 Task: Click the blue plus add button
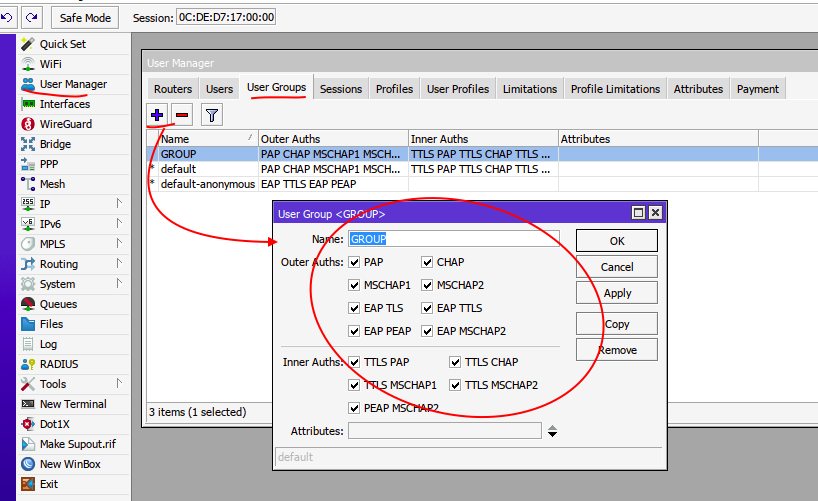coord(157,115)
